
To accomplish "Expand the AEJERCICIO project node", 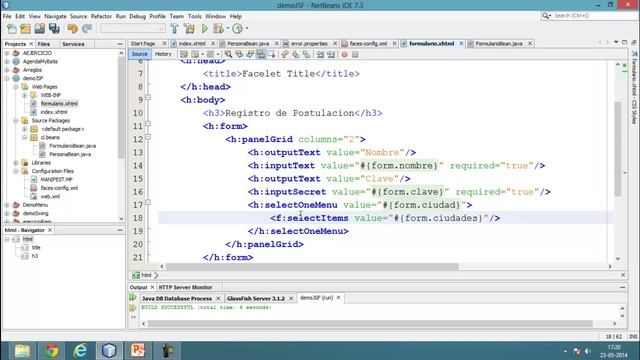I will coord(7,53).
